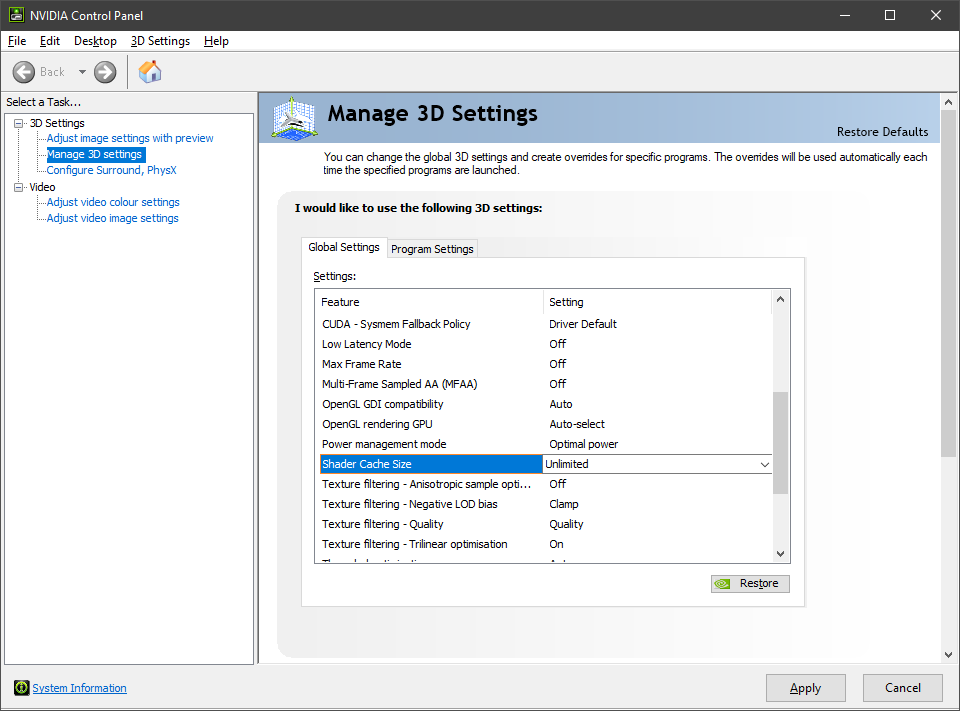
Task: Click the Auto-select setting value
Action: coord(577,424)
